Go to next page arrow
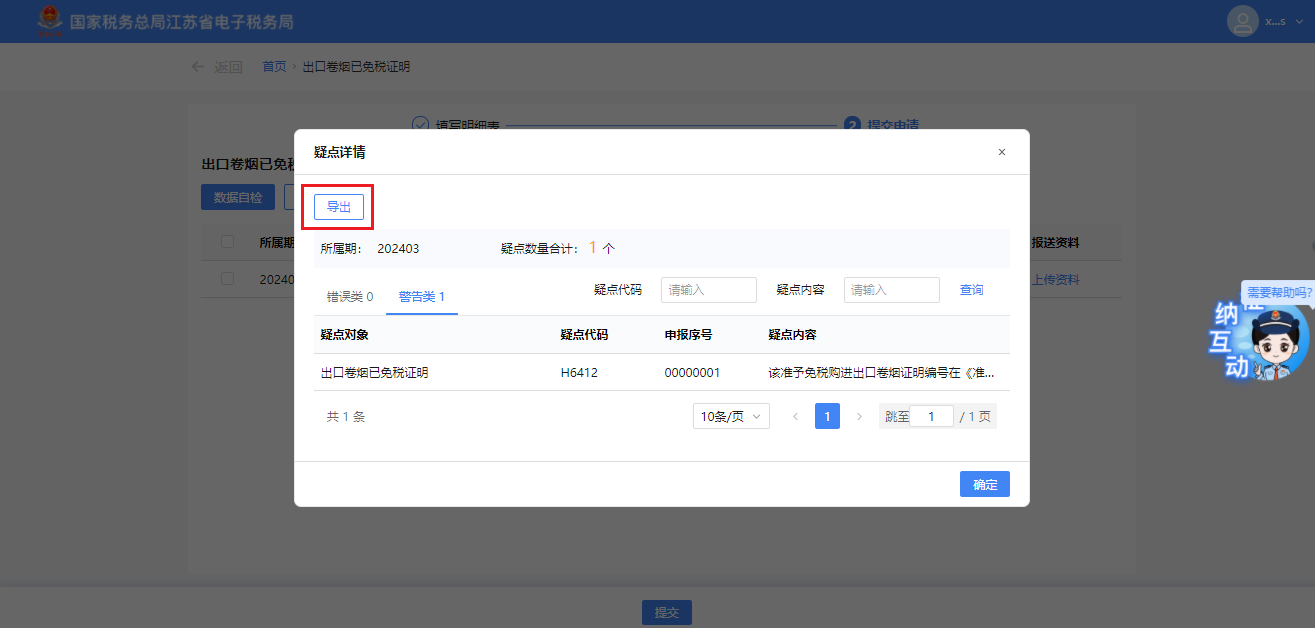Image resolution: width=1315 pixels, height=628 pixels. [859, 417]
